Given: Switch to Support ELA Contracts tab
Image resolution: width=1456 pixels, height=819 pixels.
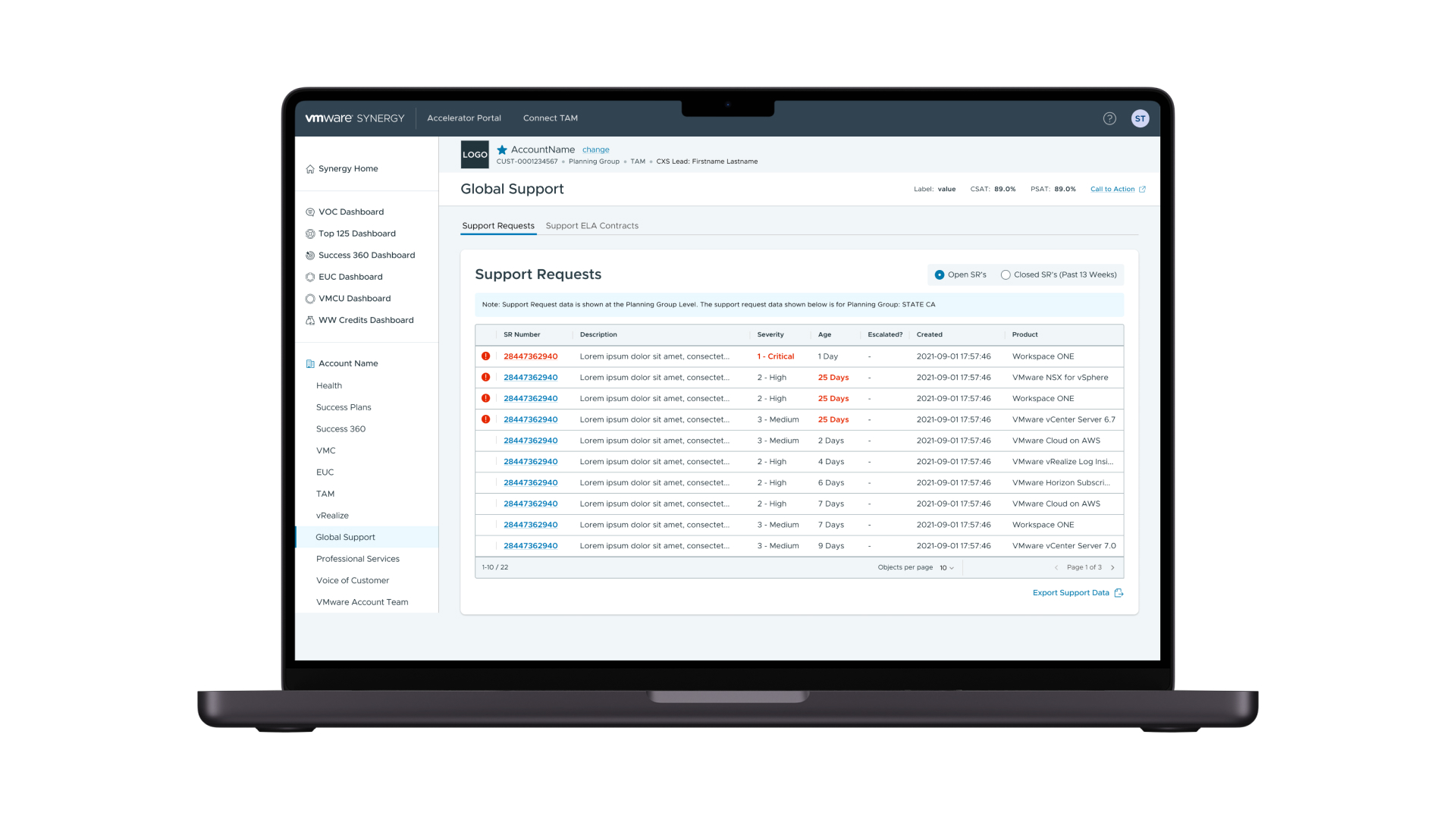Looking at the screenshot, I should click(591, 226).
